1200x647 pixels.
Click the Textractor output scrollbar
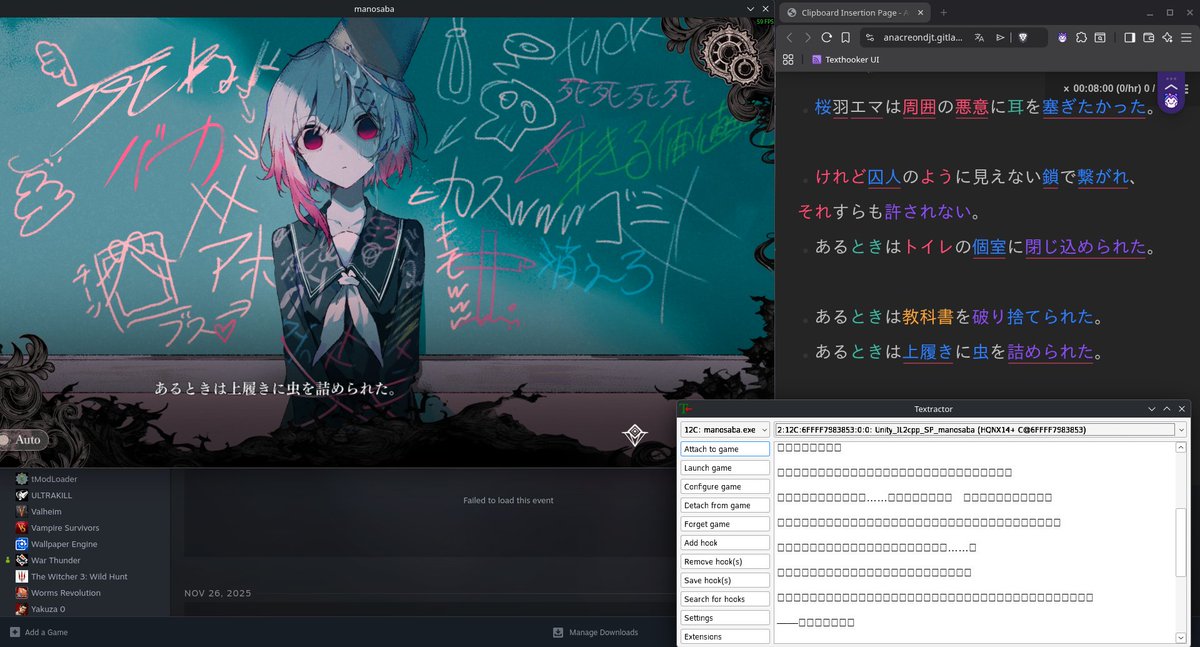point(1182,543)
